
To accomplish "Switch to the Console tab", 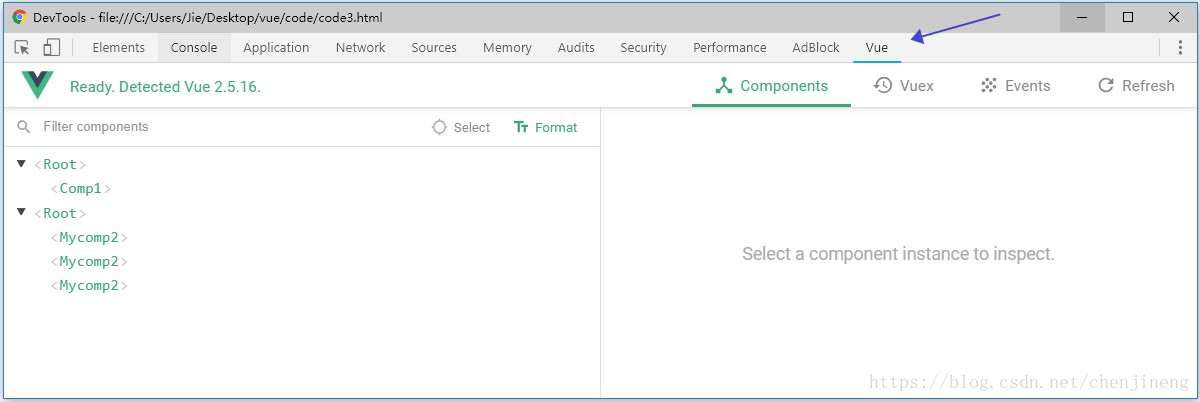I will coord(194,47).
